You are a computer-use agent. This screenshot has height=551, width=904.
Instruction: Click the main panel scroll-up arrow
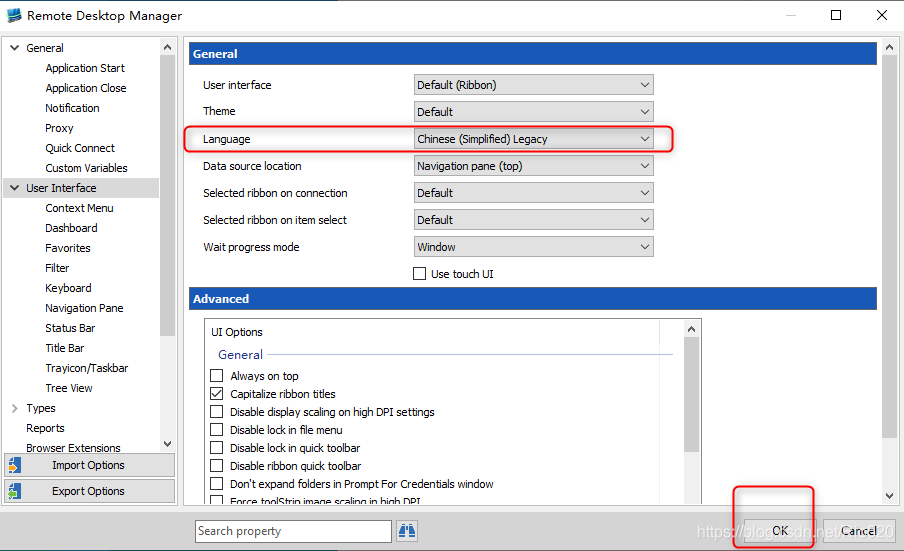pyautogui.click(x=890, y=47)
